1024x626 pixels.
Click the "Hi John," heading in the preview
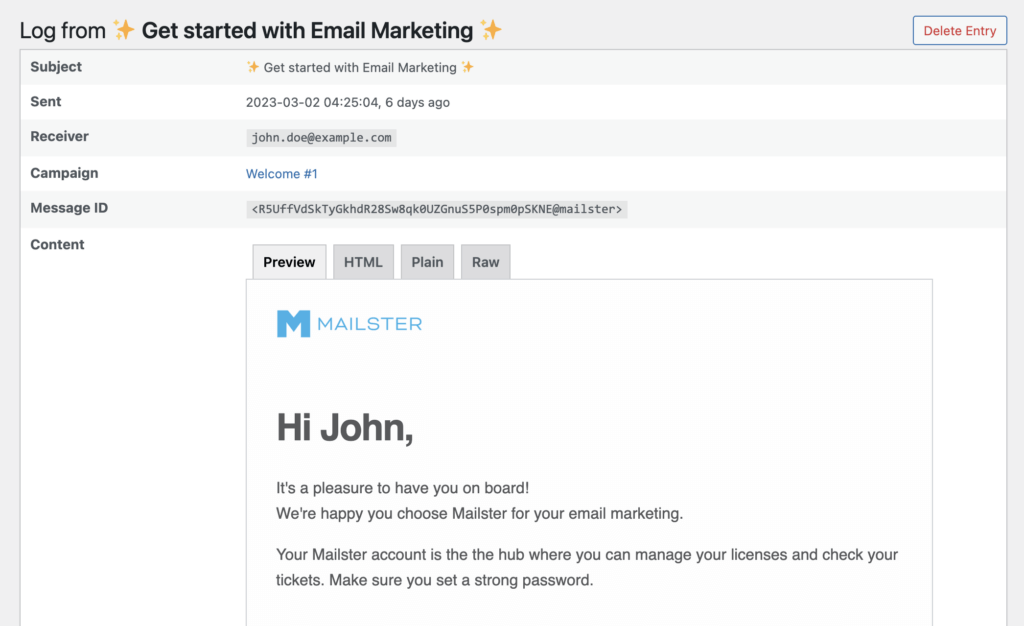pos(345,428)
